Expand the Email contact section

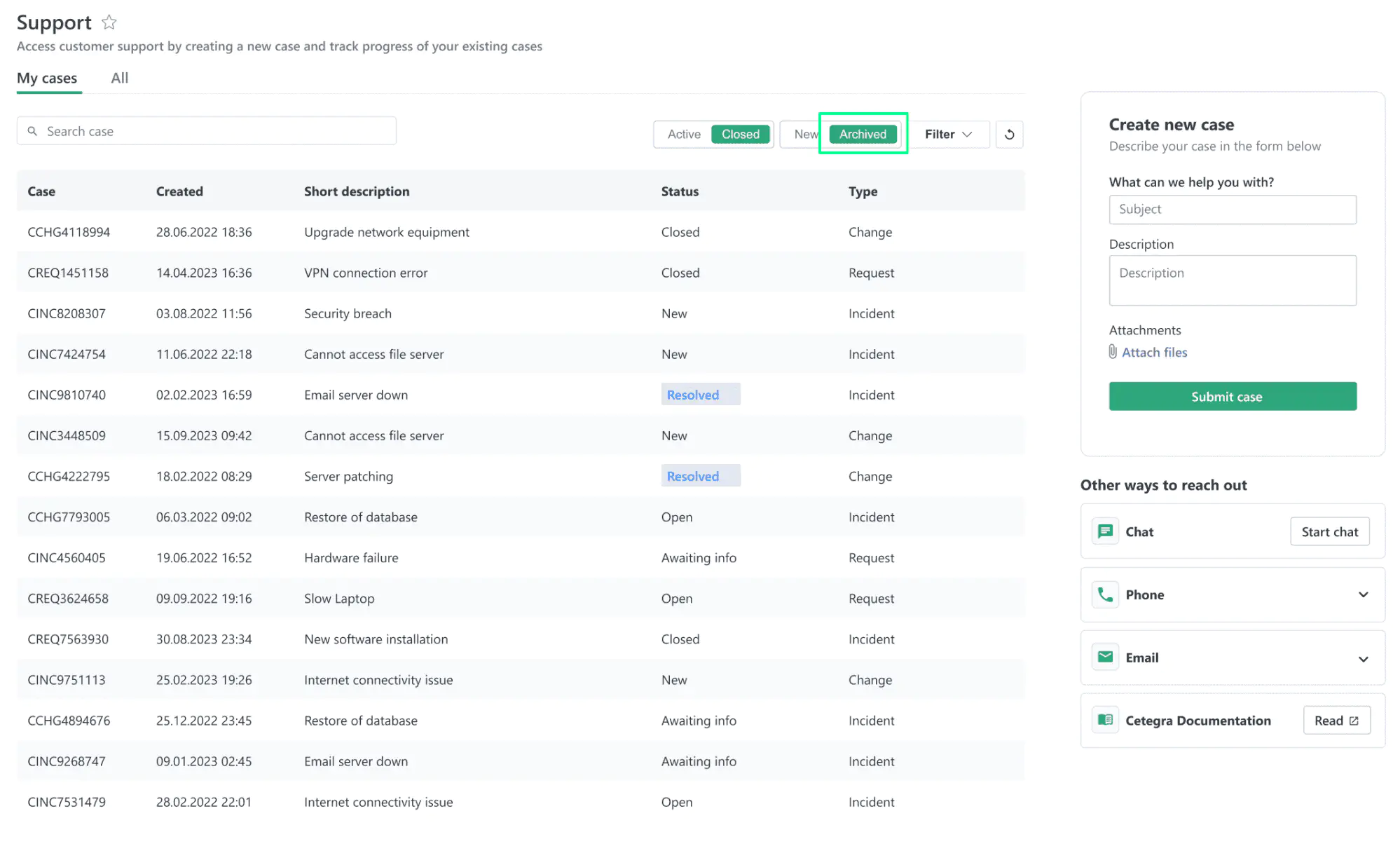[1363, 658]
